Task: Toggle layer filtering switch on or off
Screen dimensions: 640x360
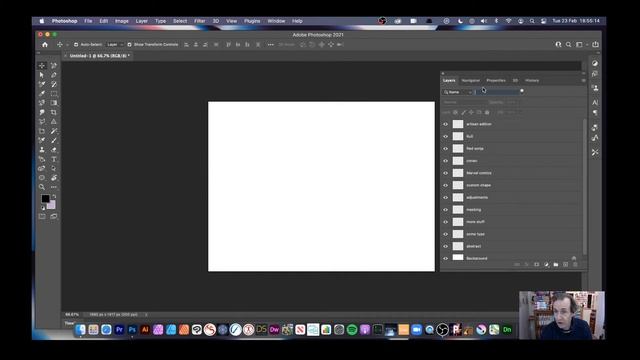Action: point(522,91)
